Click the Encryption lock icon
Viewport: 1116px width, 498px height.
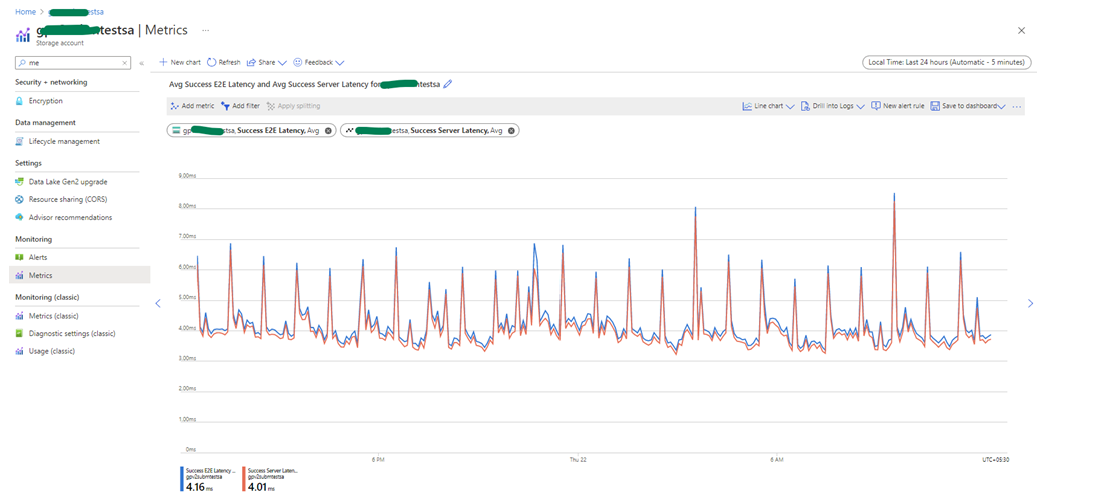pyautogui.click(x=20, y=101)
